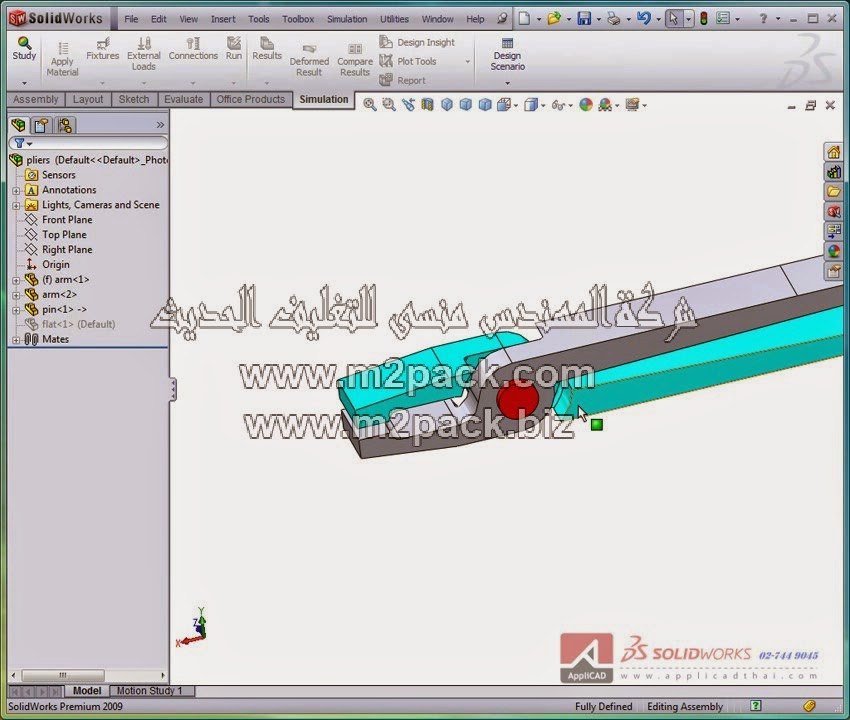Open Compare Results tool

(355, 60)
